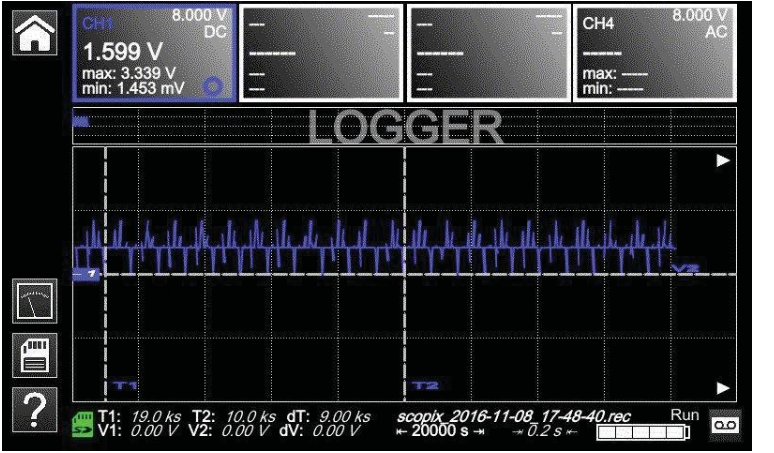Select the CH4 channel panel

653,52
